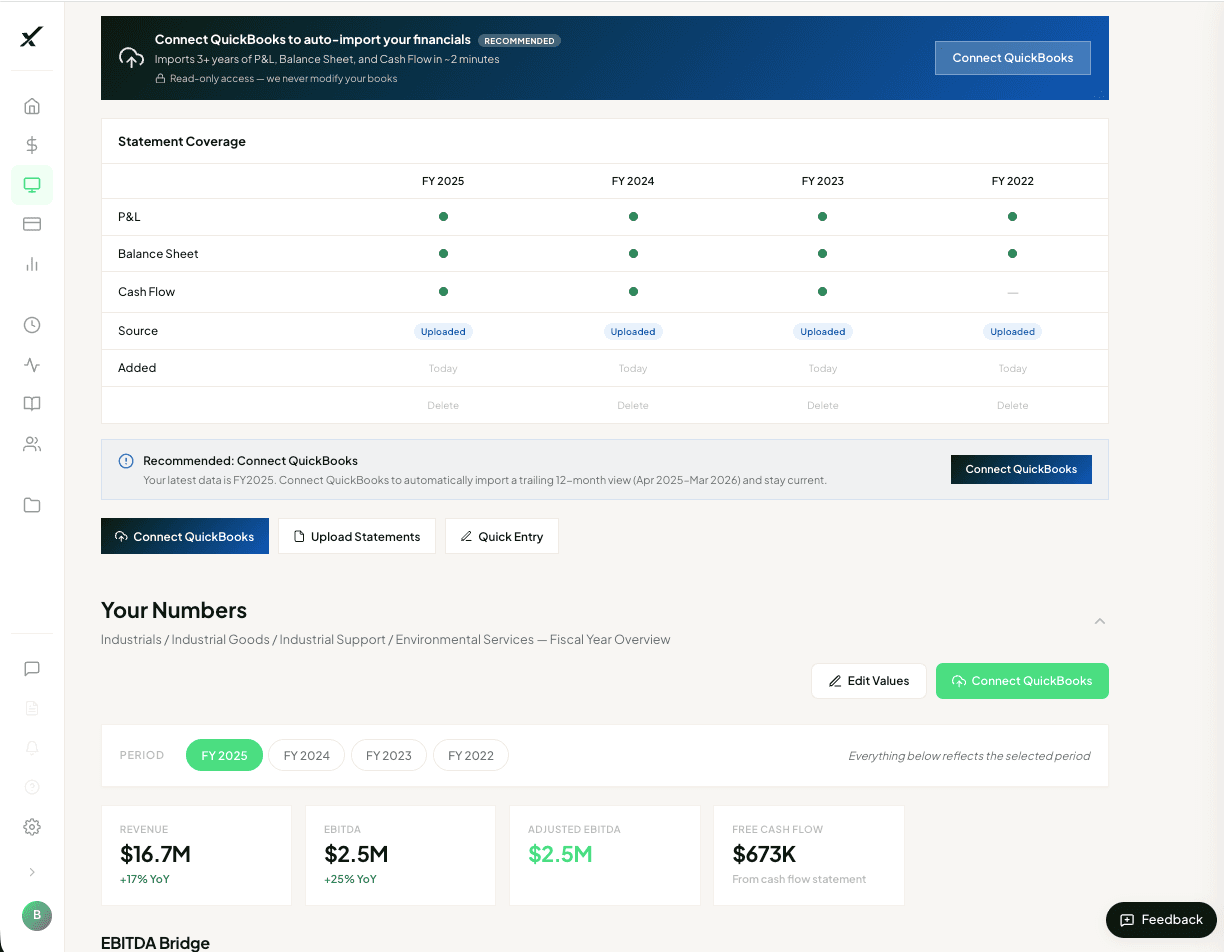The height and width of the screenshot is (952, 1224).
Task: Open the chat message icon near the sidebar bottom
Action: [x=31, y=668]
